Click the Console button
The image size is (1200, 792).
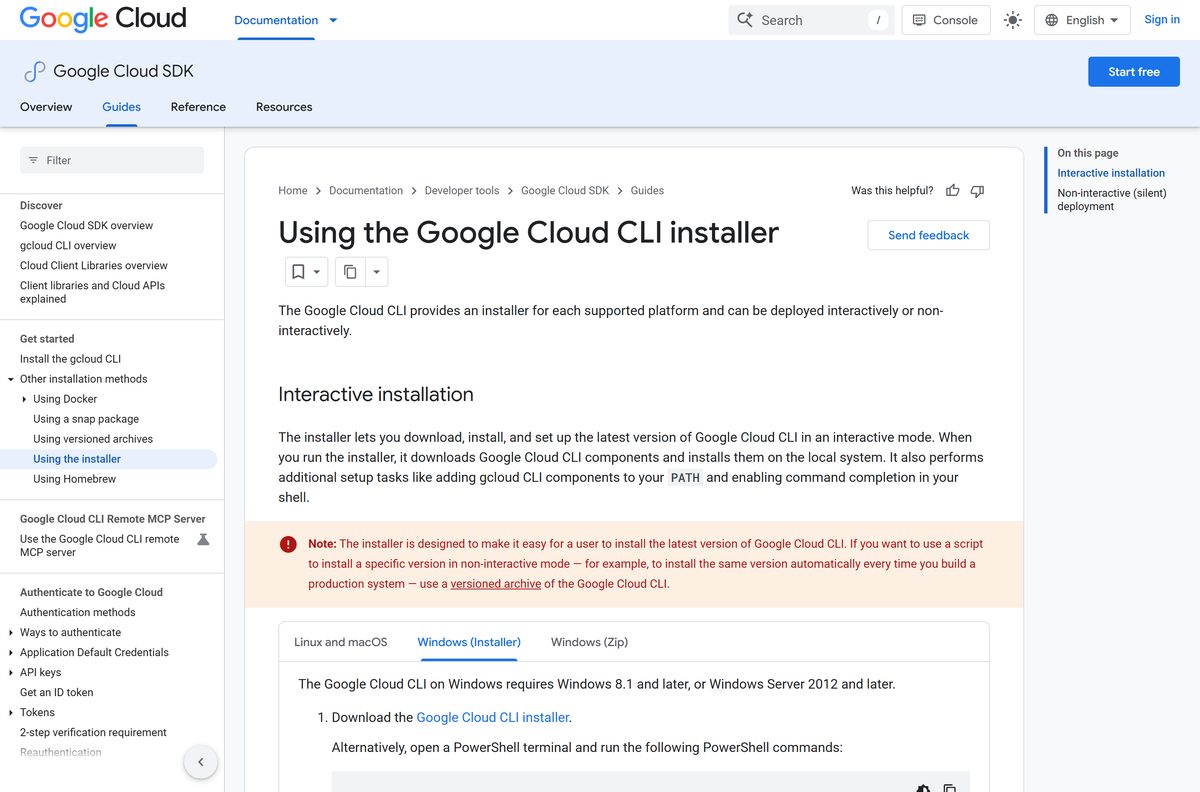tap(946, 20)
